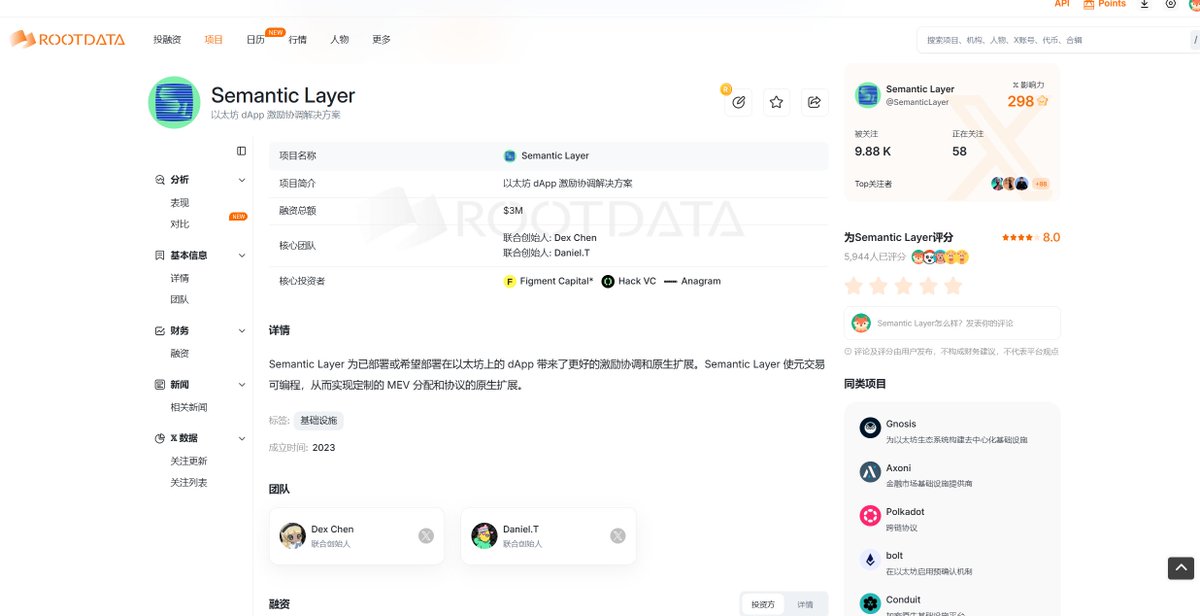Click the 9.88 K followers count
This screenshot has height=616, width=1200.
pos(873,151)
